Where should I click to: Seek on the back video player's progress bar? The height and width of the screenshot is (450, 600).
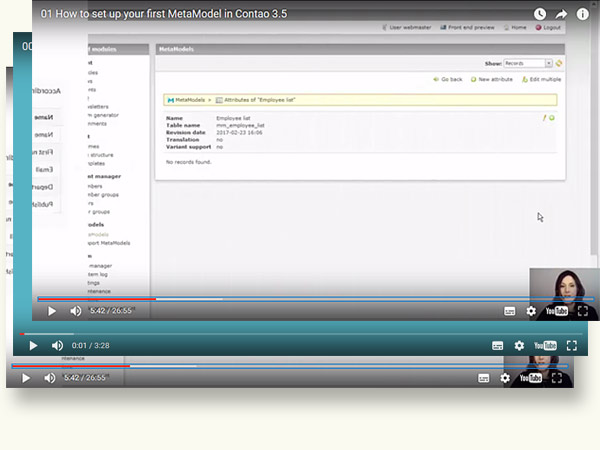pyautogui.click(x=290, y=366)
